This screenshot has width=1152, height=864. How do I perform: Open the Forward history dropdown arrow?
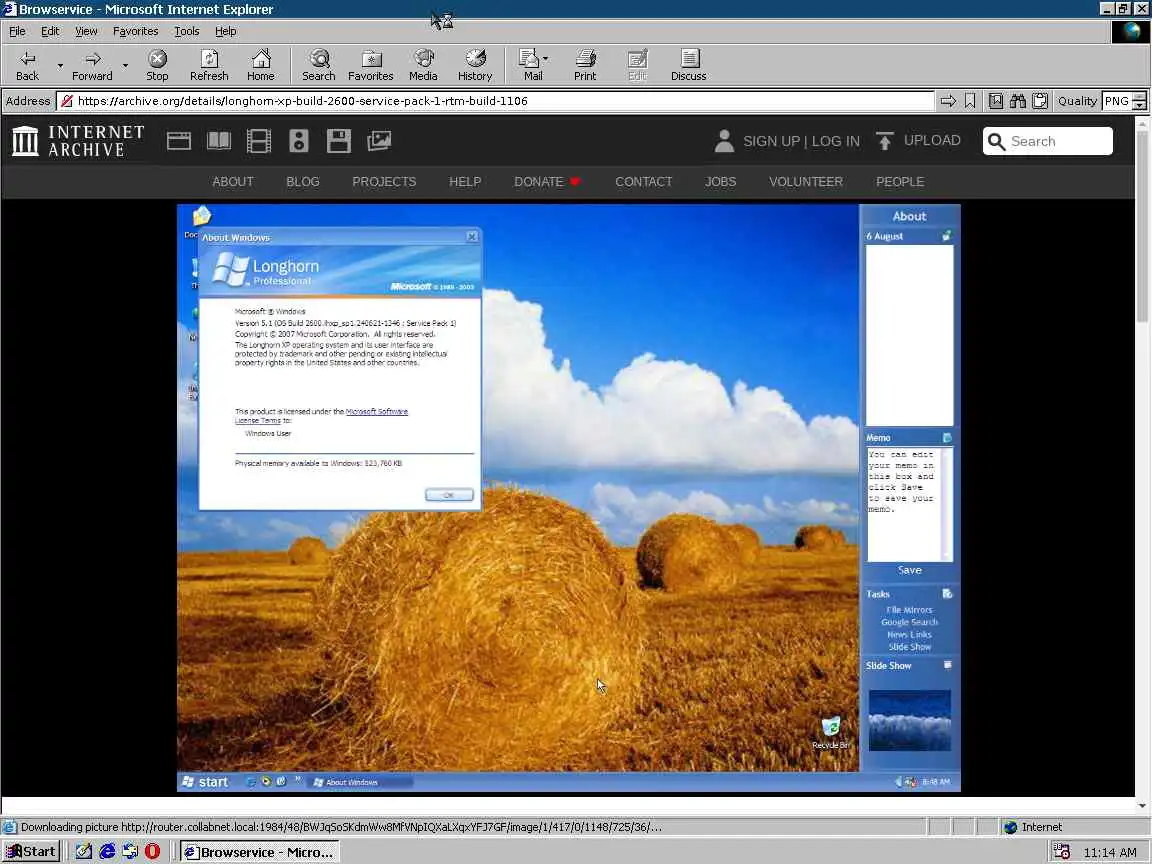click(126, 65)
